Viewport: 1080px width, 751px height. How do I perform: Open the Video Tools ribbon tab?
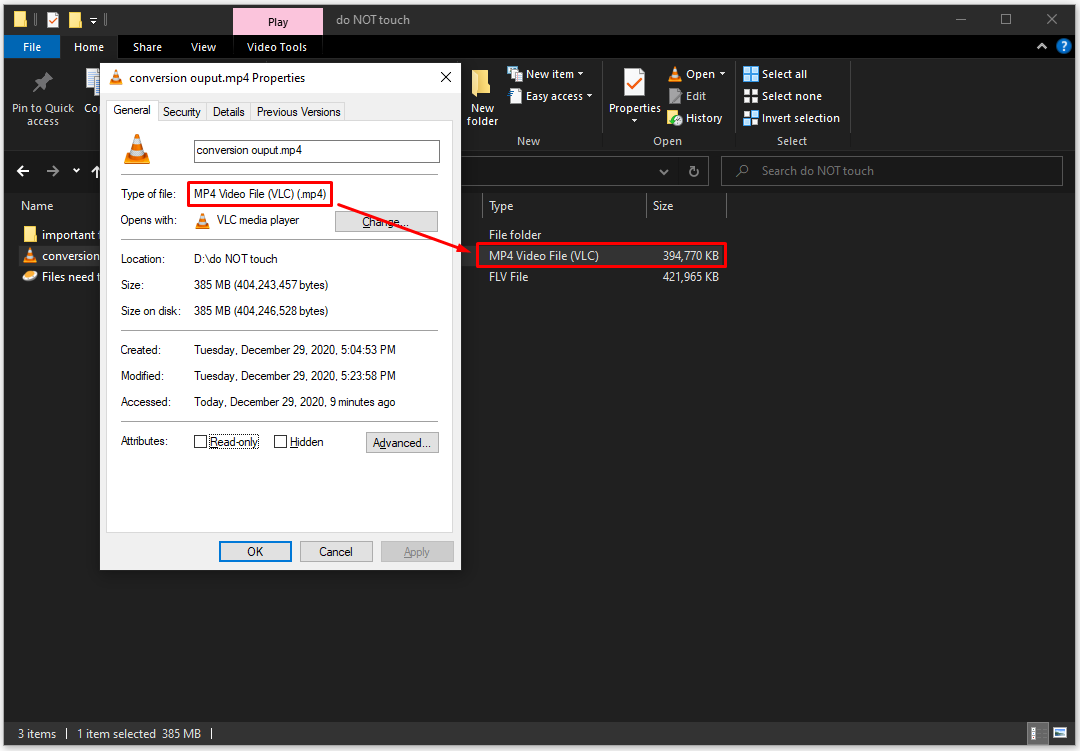[x=277, y=47]
